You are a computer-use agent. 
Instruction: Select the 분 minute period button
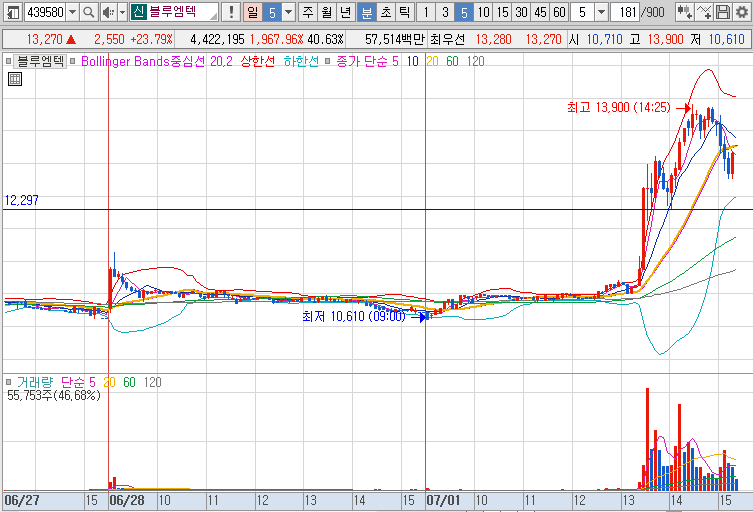[366, 12]
